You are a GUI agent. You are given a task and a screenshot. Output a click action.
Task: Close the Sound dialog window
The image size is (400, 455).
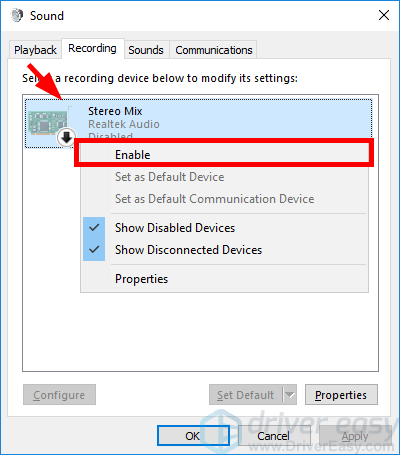(x=384, y=15)
